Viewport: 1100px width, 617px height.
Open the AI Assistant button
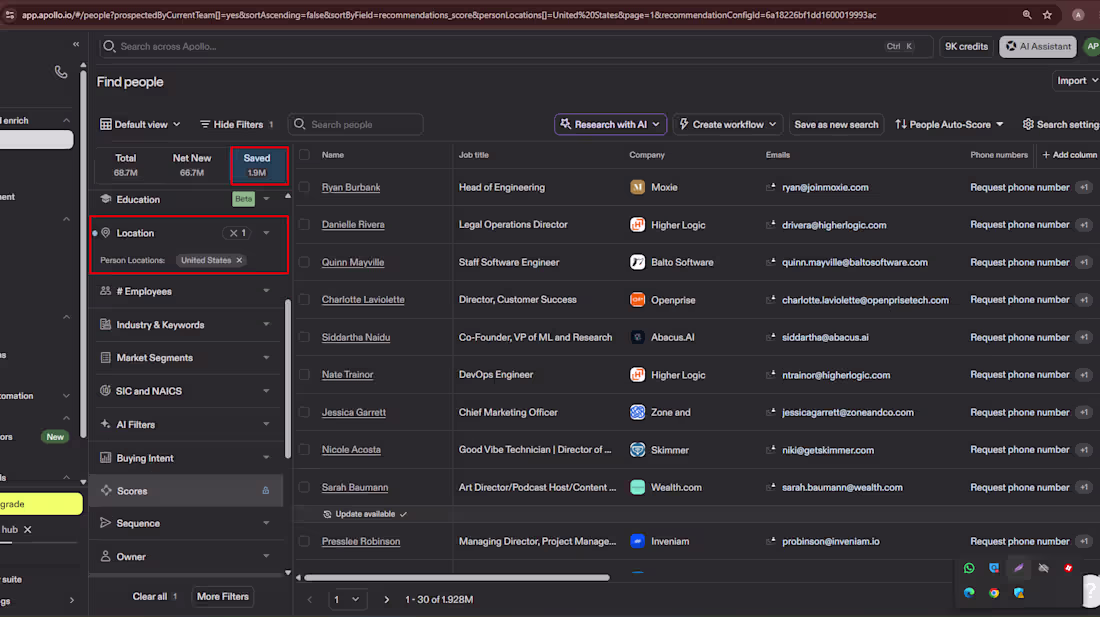(1038, 46)
